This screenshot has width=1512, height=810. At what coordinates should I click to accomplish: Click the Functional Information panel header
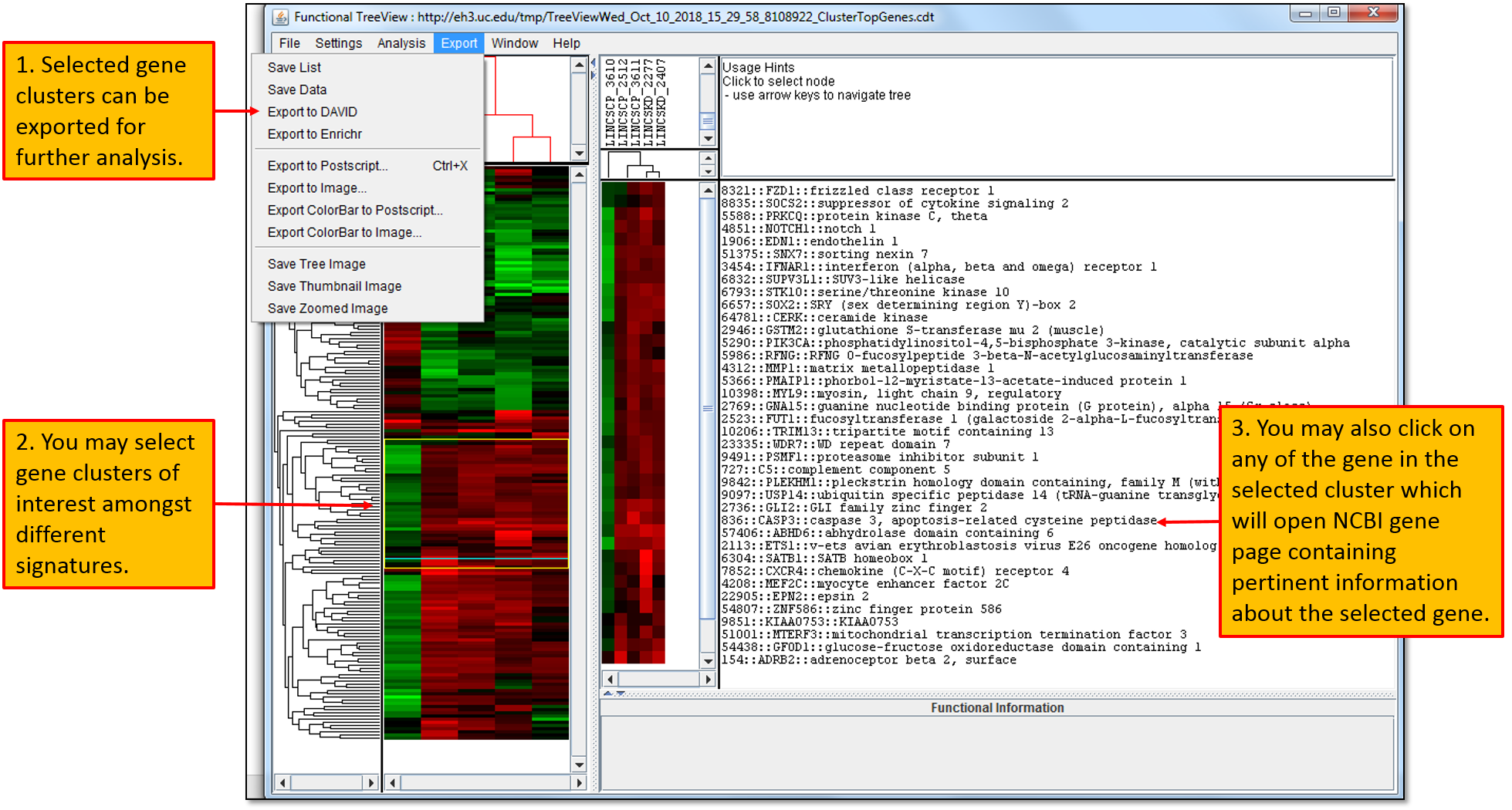(x=996, y=707)
